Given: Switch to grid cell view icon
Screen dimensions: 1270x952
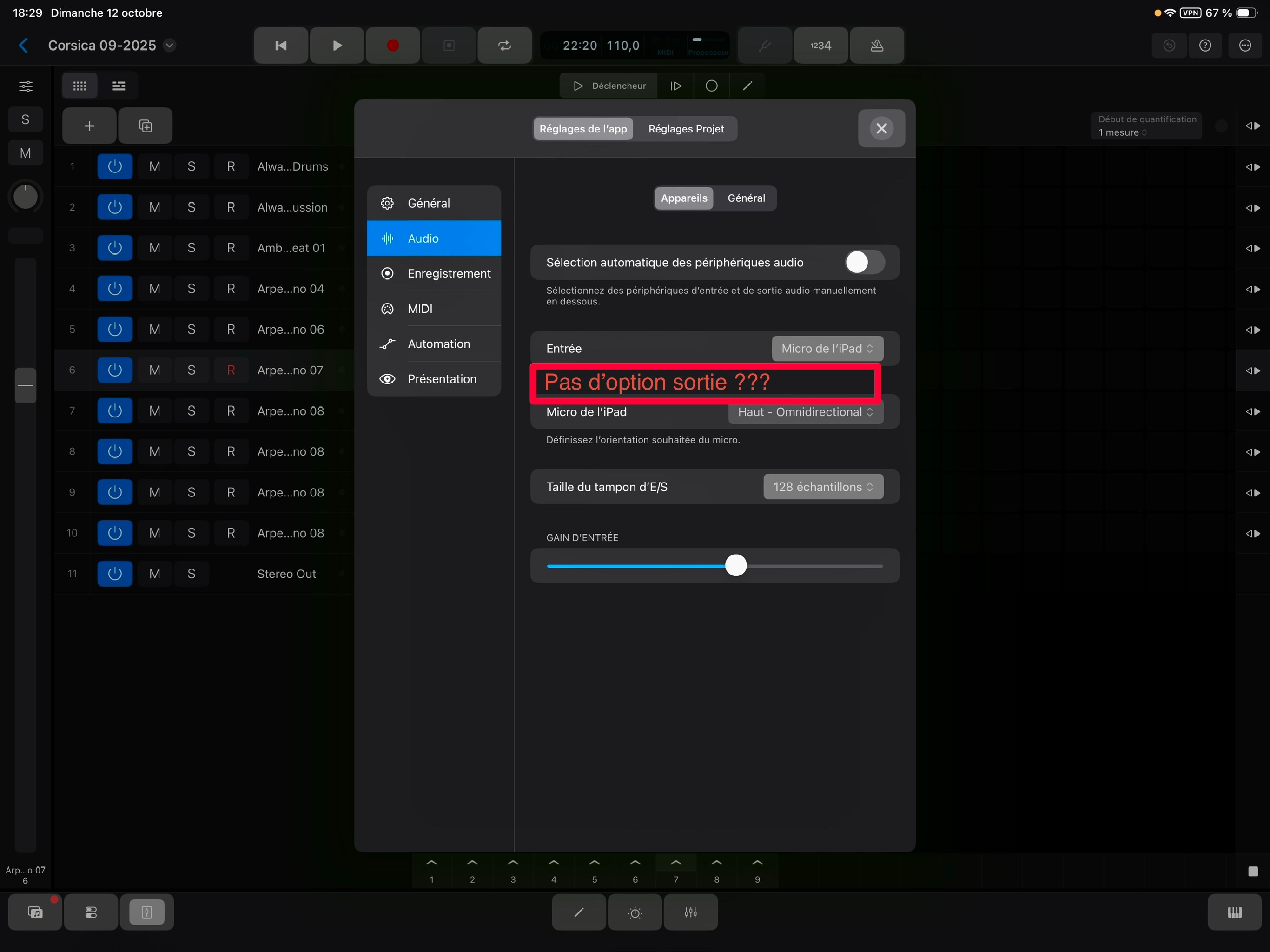Looking at the screenshot, I should 80,86.
